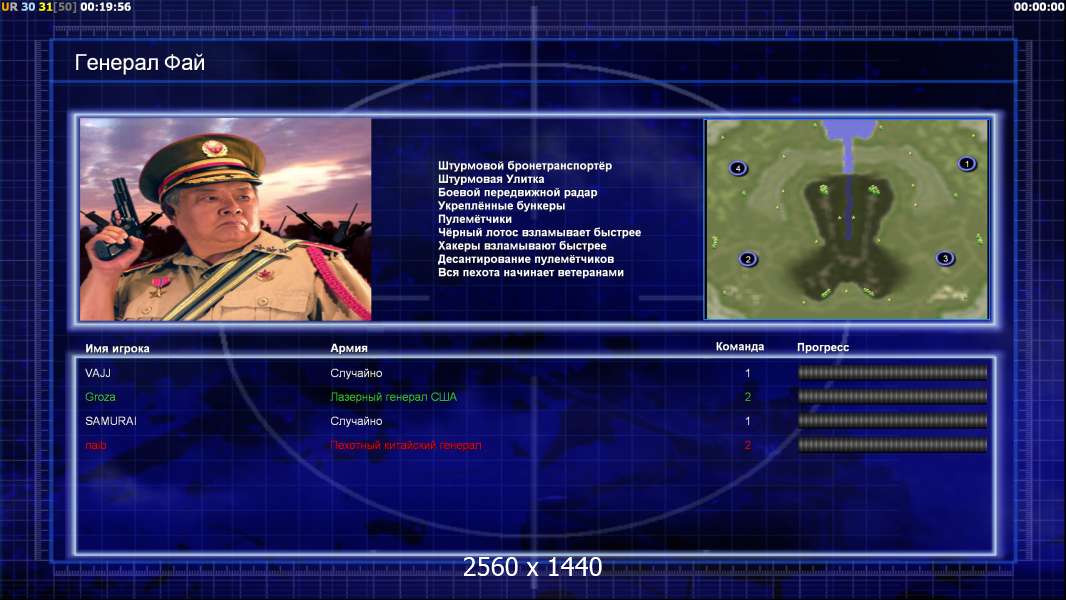Click 'Десантирование пулемётчиков' line
The image size is (1066, 600).
[526, 259]
